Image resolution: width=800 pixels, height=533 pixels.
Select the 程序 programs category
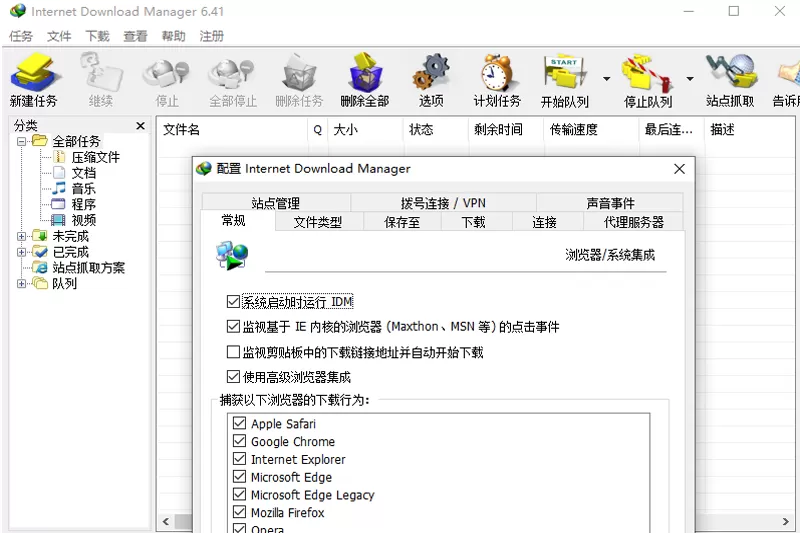point(84,205)
